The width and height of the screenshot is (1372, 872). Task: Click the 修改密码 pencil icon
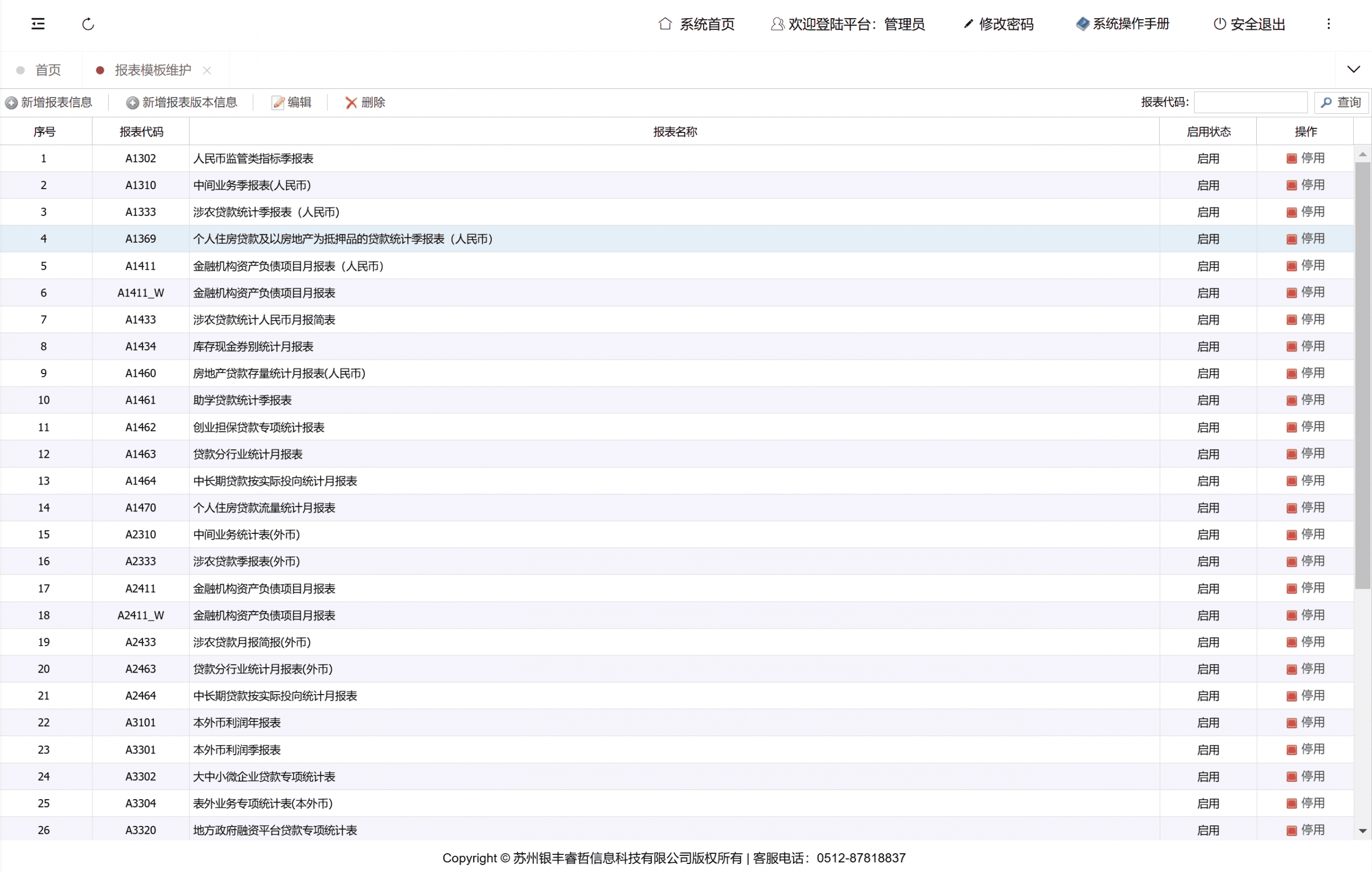point(968,24)
